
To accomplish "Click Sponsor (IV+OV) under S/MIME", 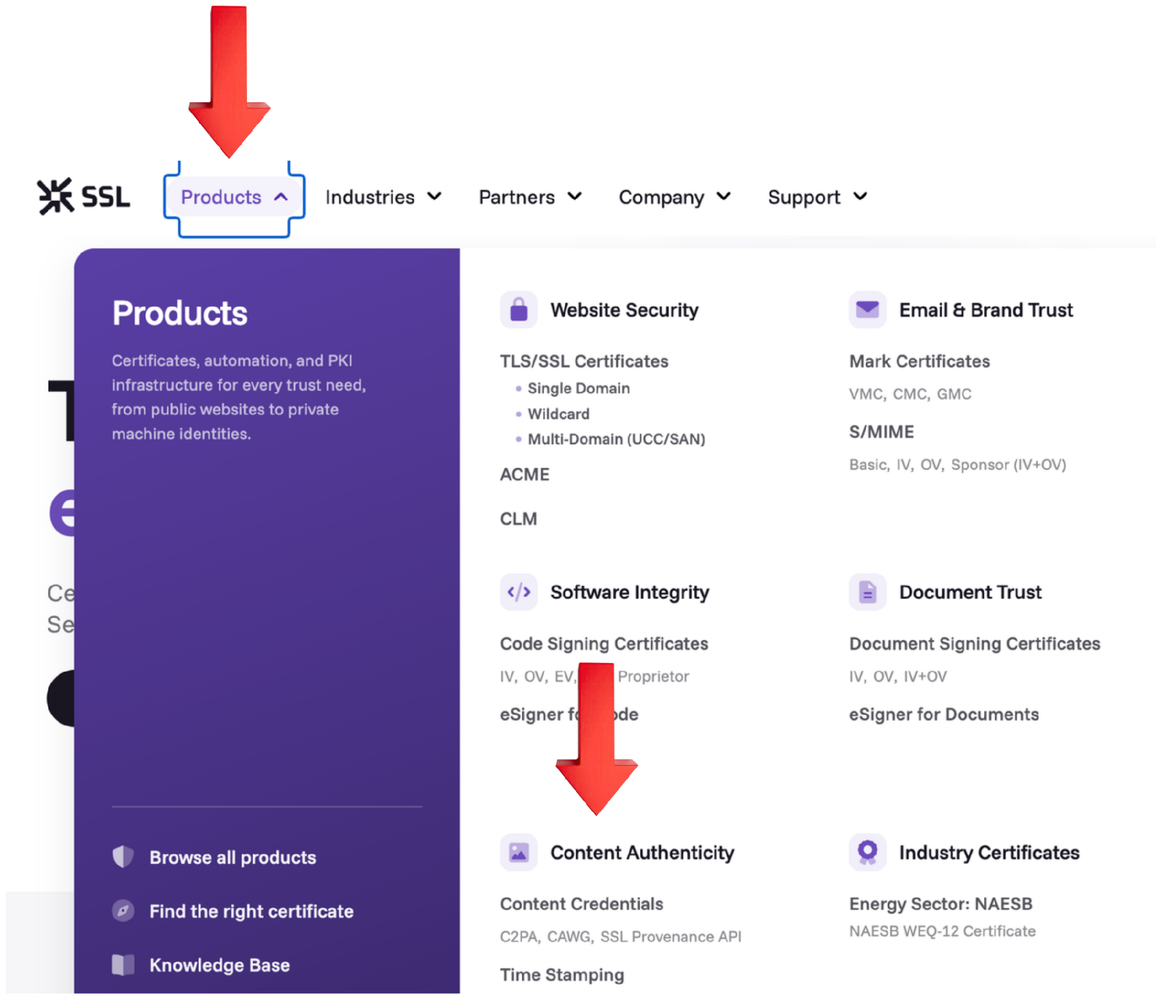I will pos(1008,465).
